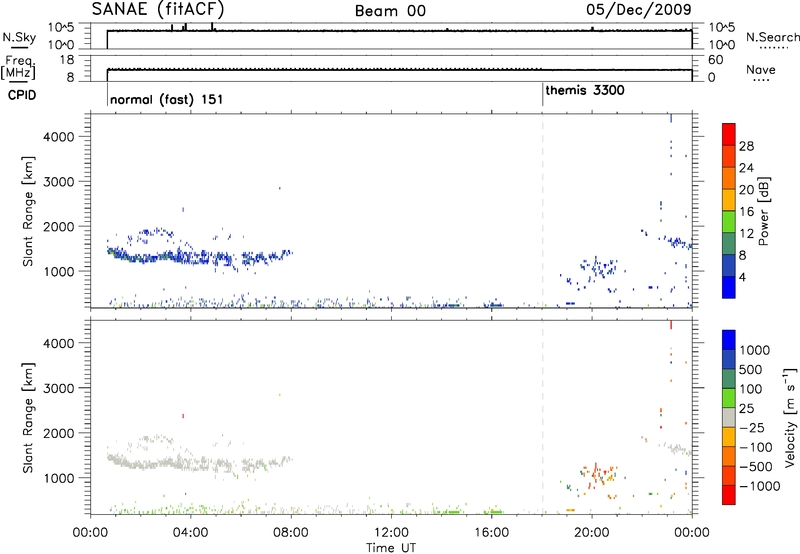Click the -1000 label on velocity colorbar
Image resolution: width=800 pixels, height=554 pixels.
(759, 486)
